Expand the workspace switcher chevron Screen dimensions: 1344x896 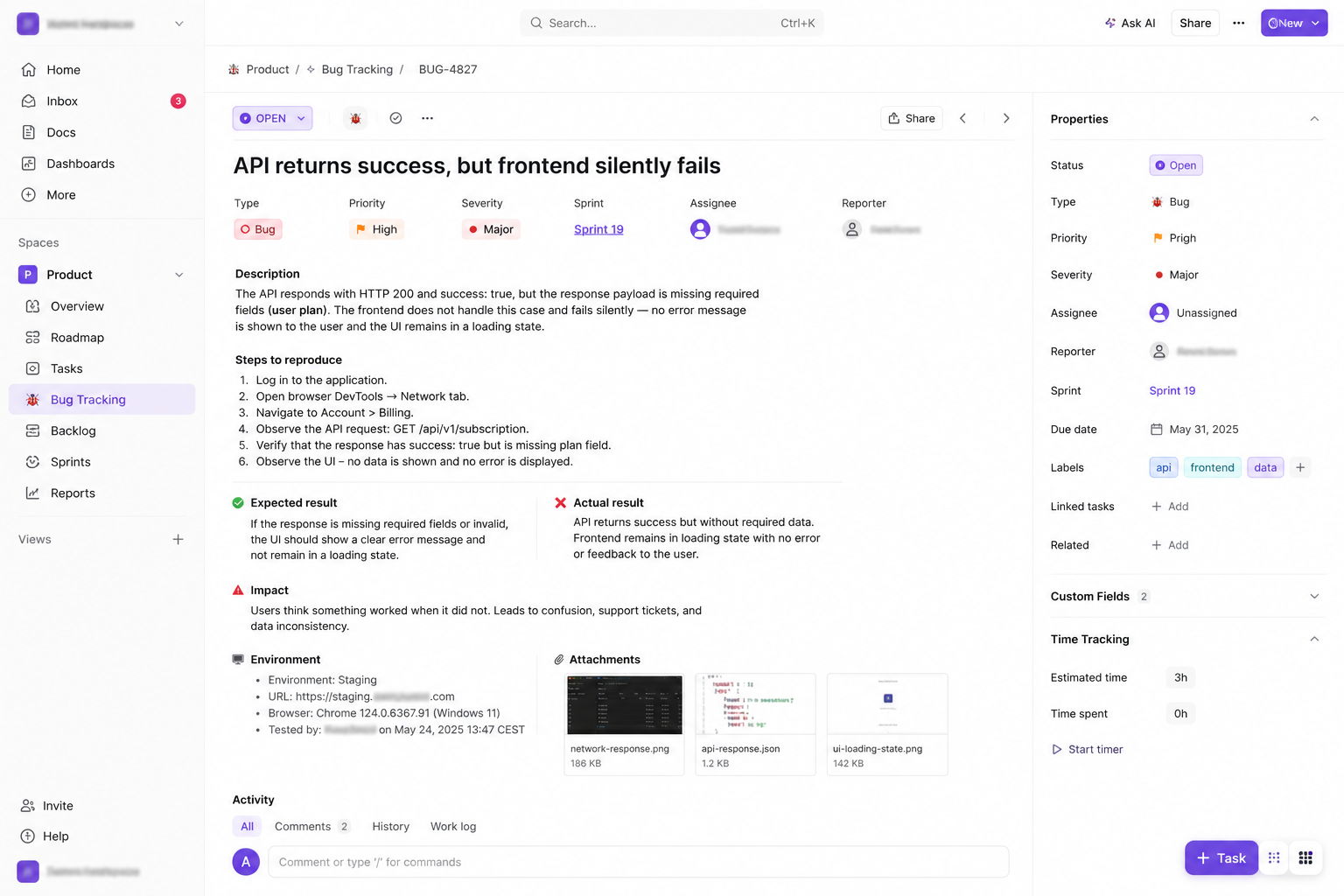pos(179,24)
